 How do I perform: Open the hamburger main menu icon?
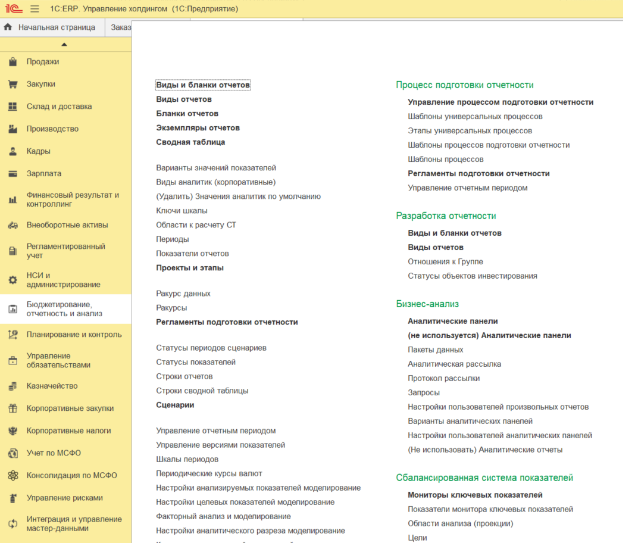tap(35, 8)
